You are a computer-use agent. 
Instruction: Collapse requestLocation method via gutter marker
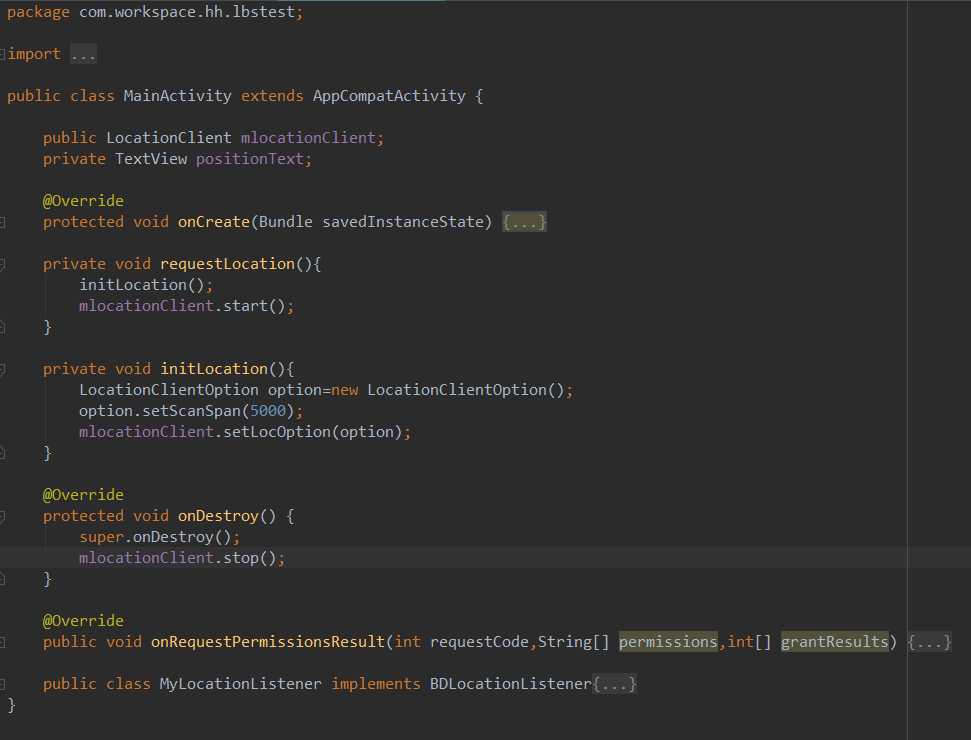(x=2, y=264)
